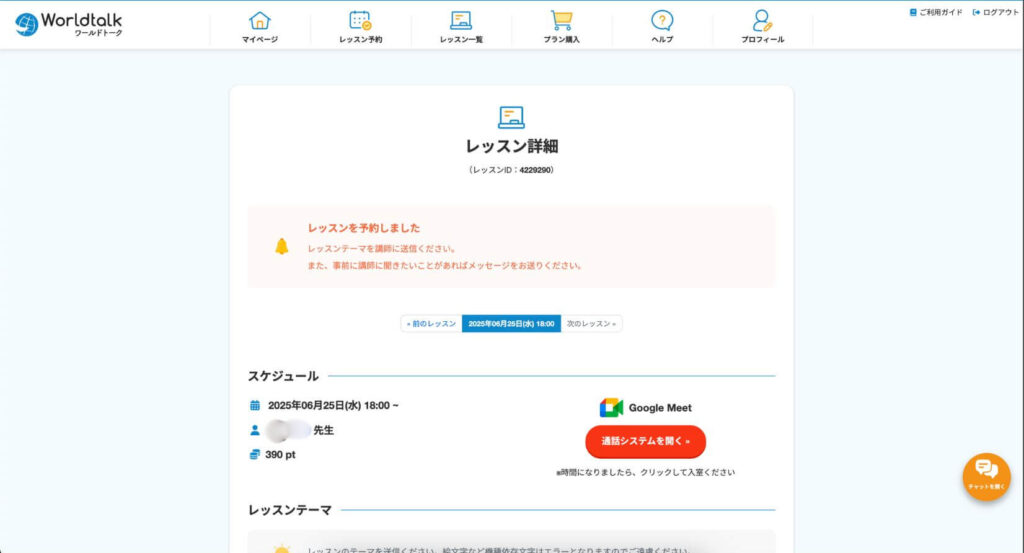Go to 次のレッスン
1024x553 pixels.
tap(591, 324)
